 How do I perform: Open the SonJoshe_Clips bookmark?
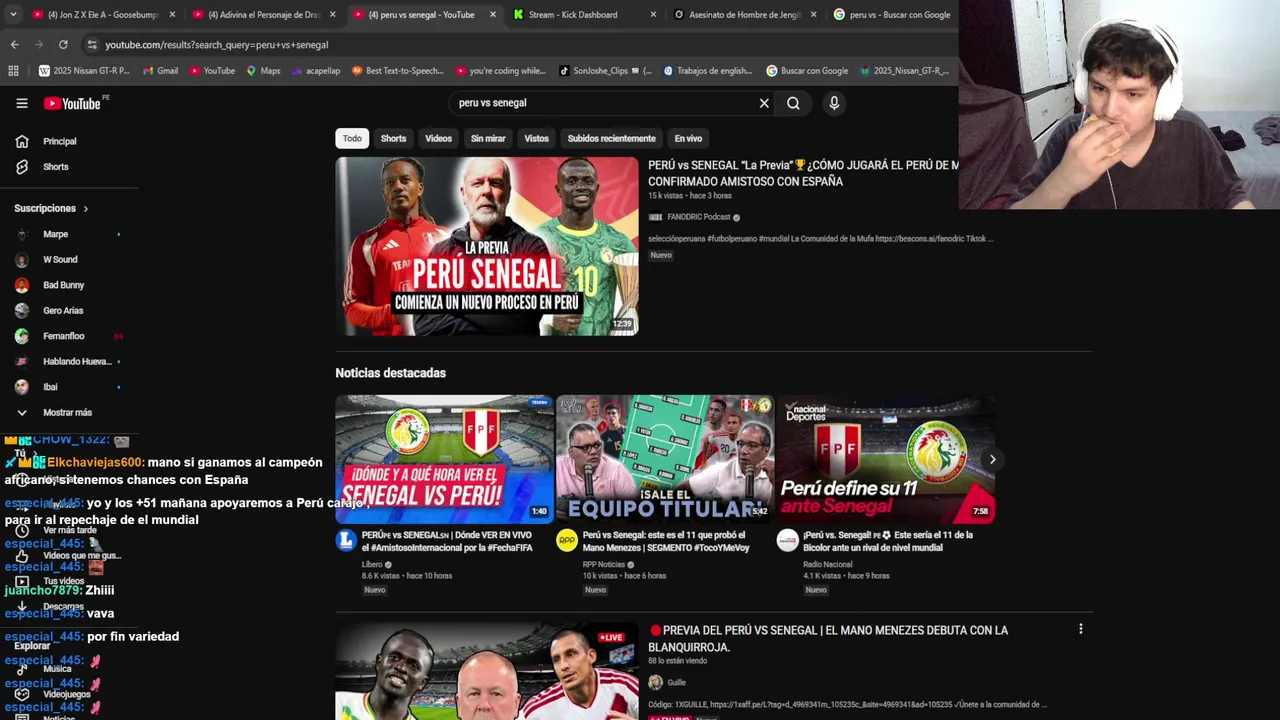click(x=605, y=71)
